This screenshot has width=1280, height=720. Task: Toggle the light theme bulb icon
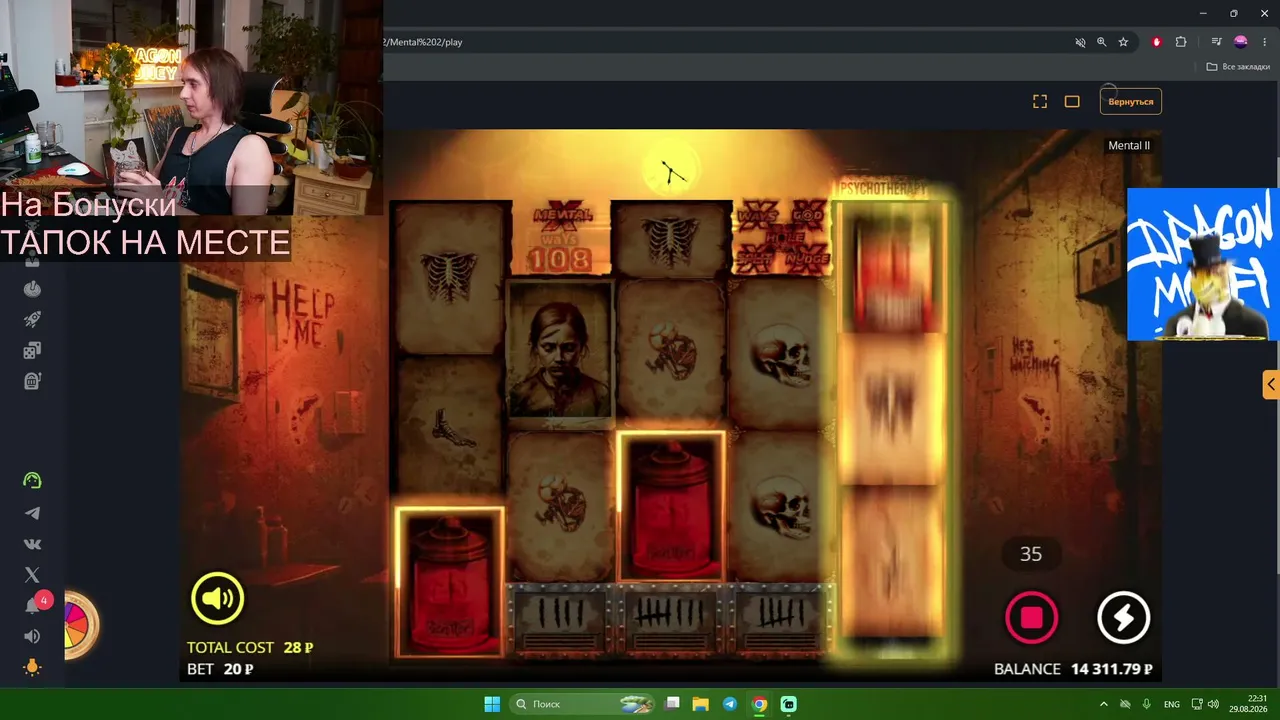(32, 667)
